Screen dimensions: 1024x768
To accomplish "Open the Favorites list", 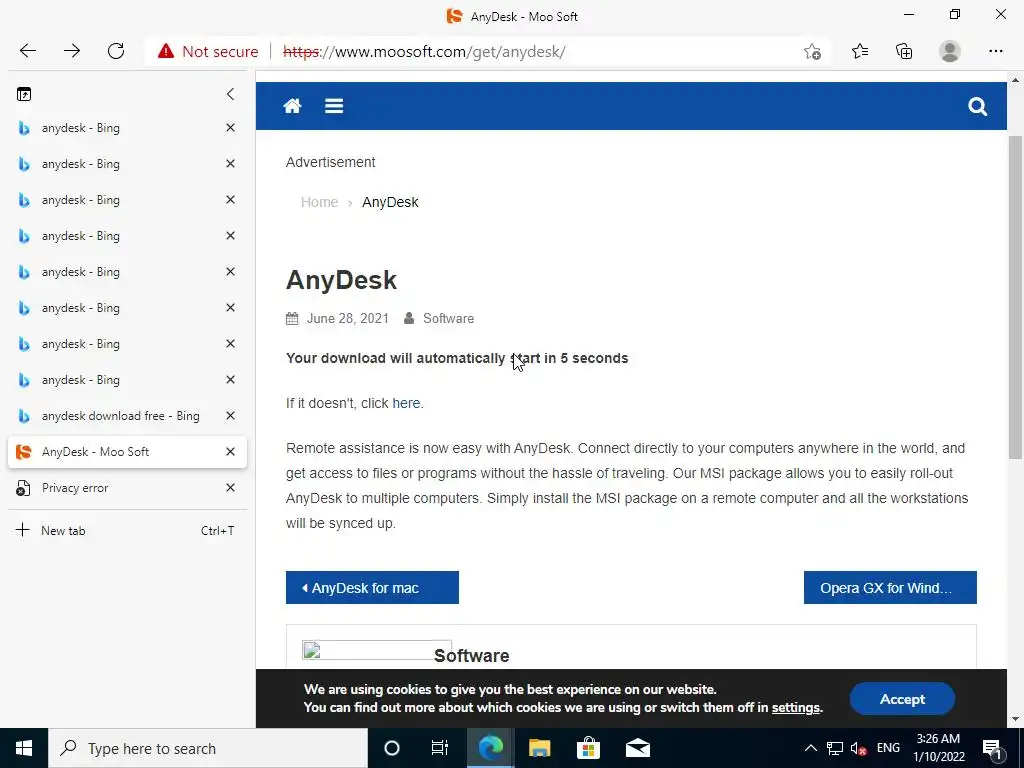I will pos(860,51).
